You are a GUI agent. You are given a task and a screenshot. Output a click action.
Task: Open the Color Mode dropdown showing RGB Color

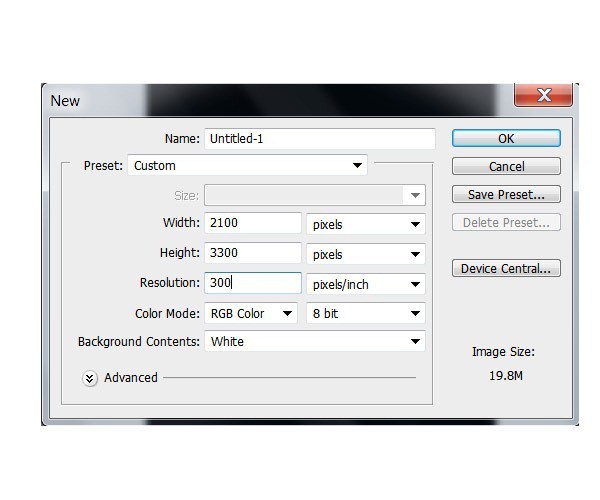coord(251,314)
